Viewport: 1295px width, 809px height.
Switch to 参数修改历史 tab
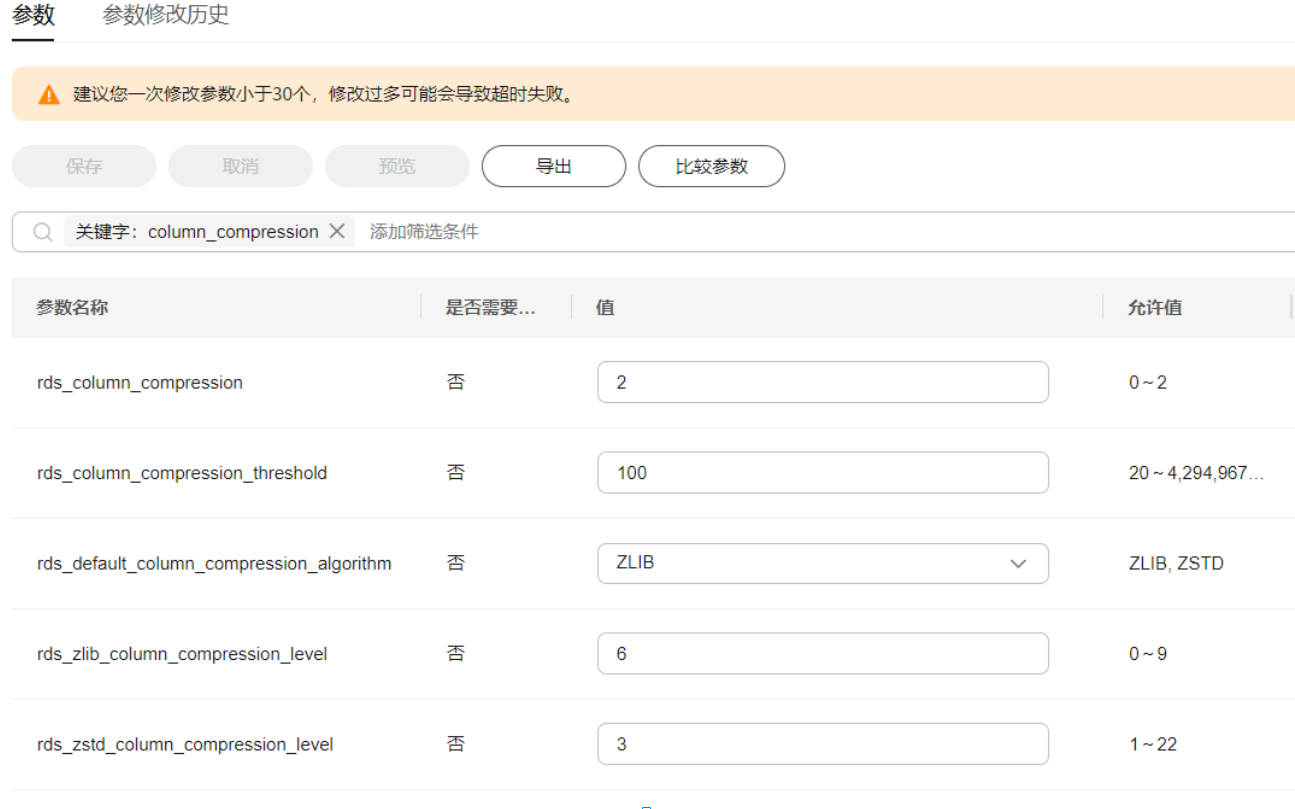[166, 15]
